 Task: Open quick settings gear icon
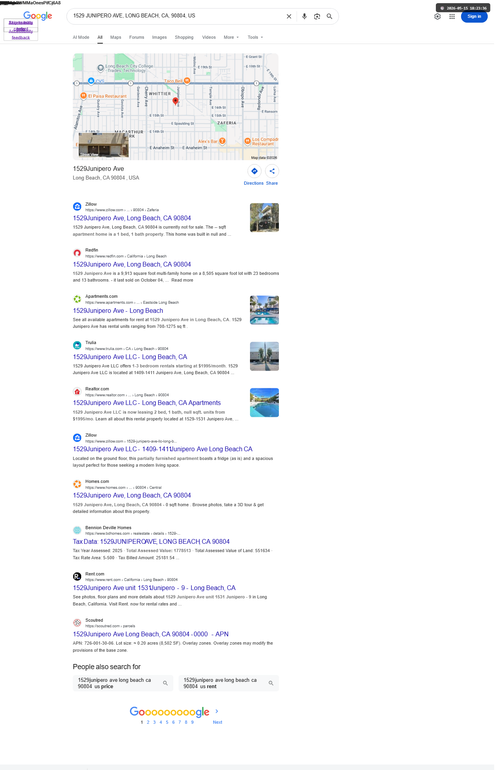tap(438, 16)
